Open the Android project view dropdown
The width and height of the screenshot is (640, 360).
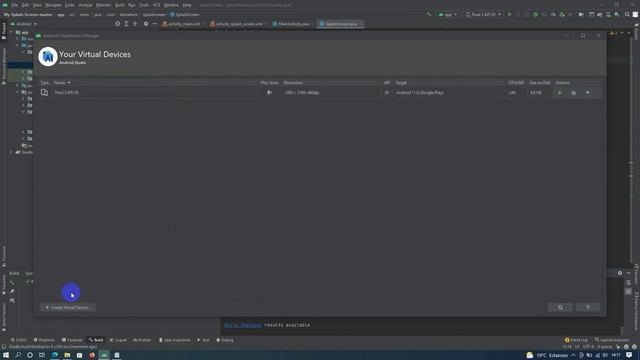24,24
